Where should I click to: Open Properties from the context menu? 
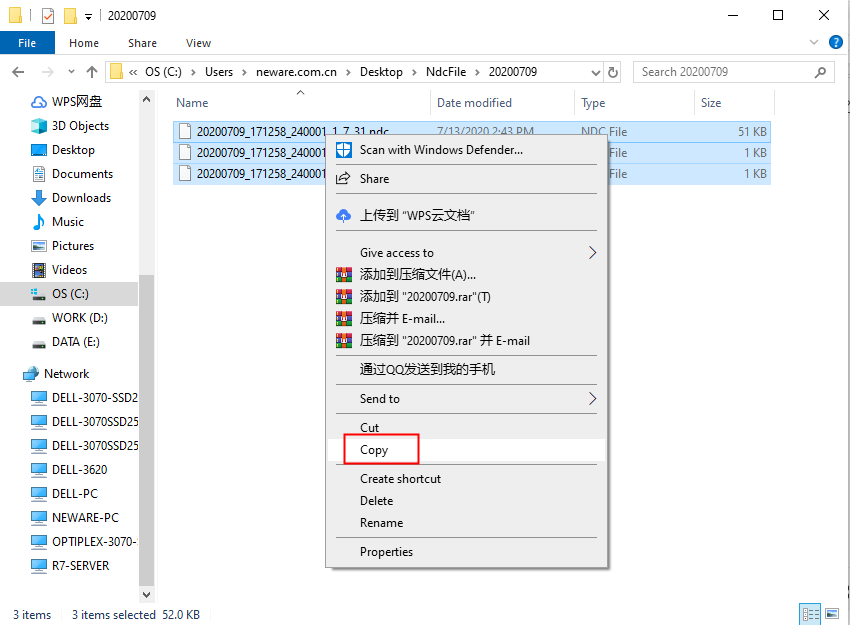(466, 552)
